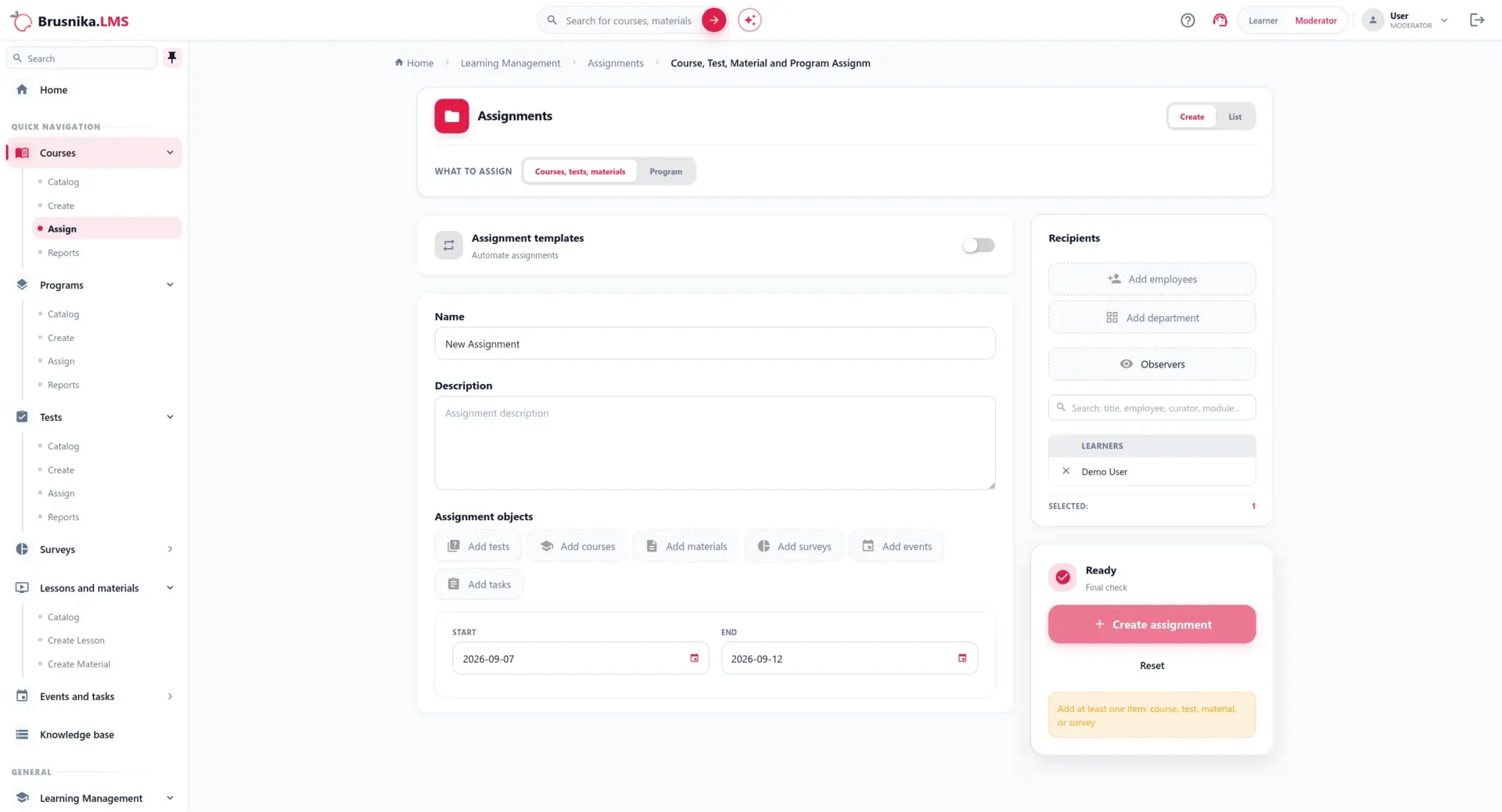Enable the Assignment templates toggle

tap(978, 246)
